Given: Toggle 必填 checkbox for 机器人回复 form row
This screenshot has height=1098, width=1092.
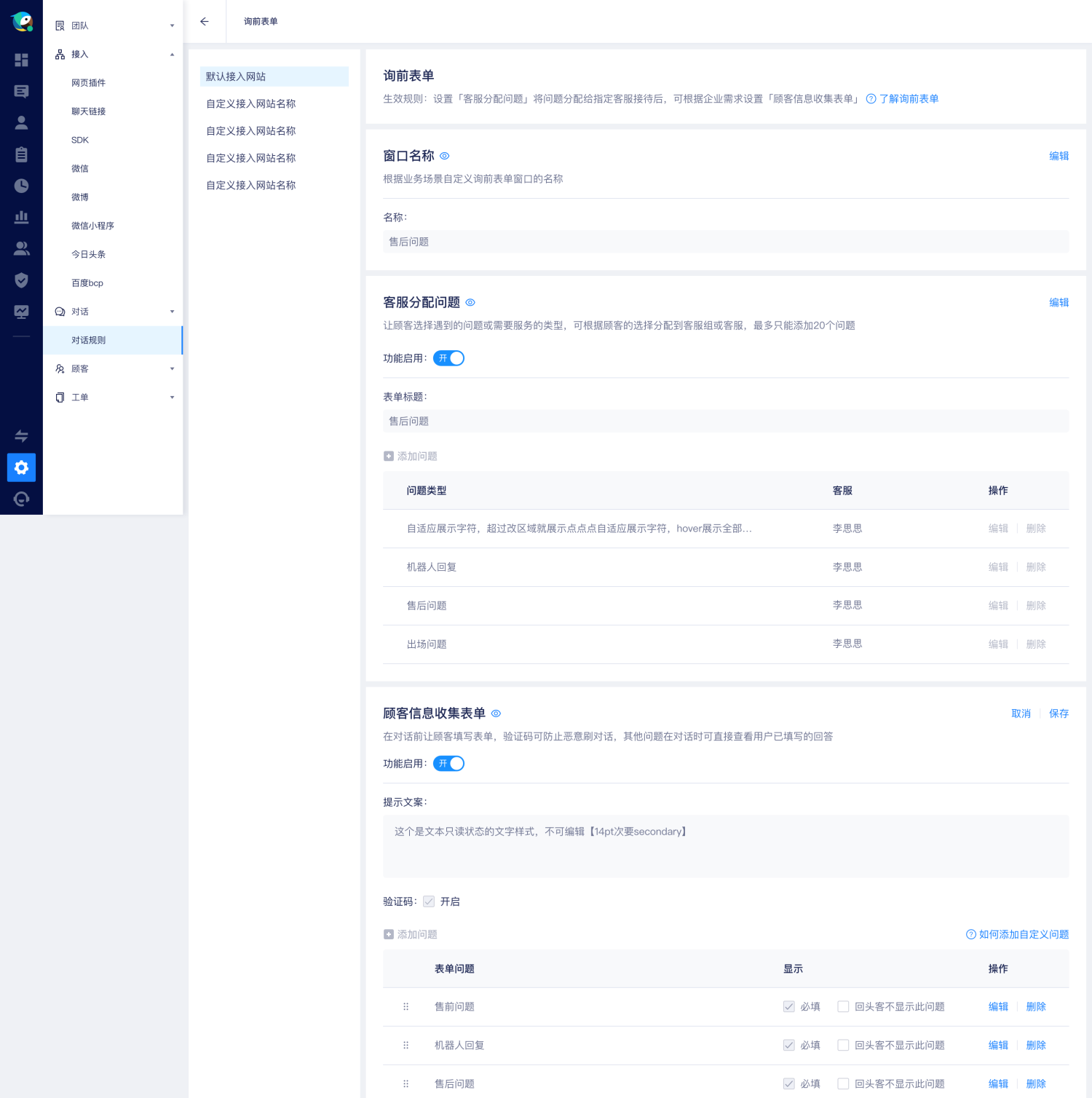Looking at the screenshot, I should (789, 1046).
